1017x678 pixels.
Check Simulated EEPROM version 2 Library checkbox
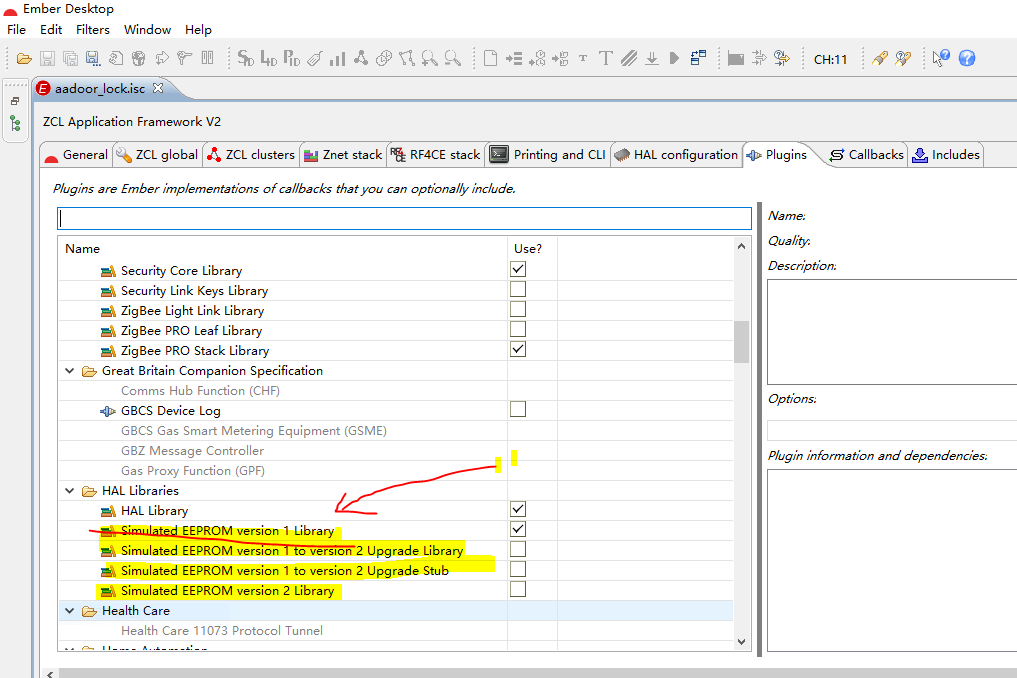point(518,589)
